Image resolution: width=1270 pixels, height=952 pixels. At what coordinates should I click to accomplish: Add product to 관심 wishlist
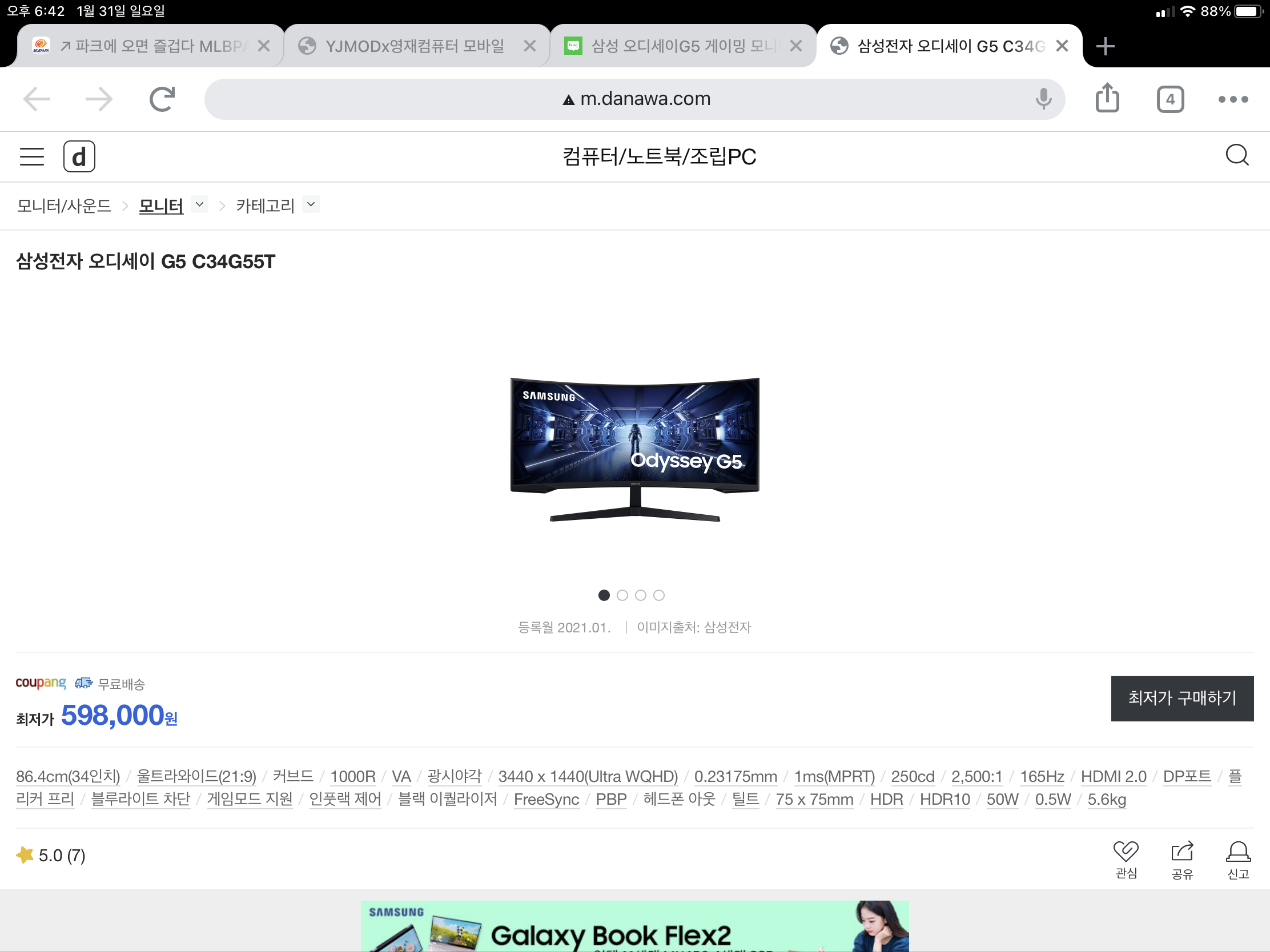pyautogui.click(x=1126, y=859)
